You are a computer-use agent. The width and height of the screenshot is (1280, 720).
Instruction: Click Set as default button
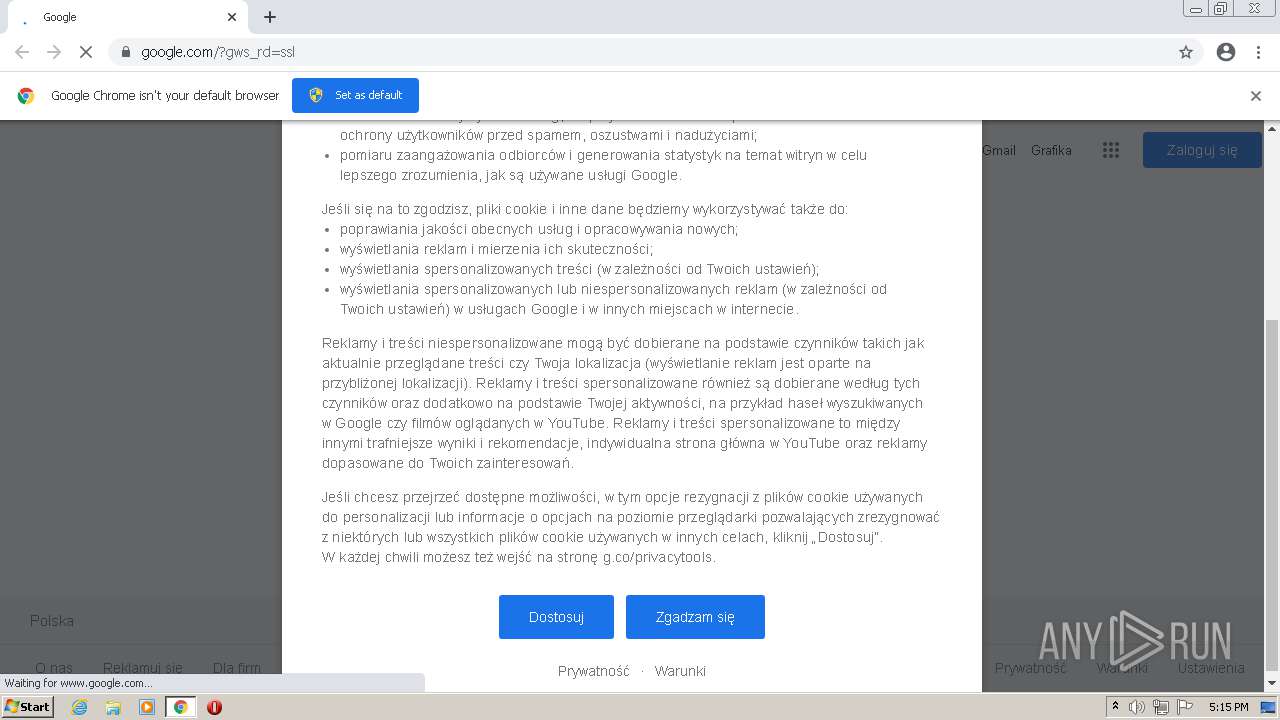[355, 95]
